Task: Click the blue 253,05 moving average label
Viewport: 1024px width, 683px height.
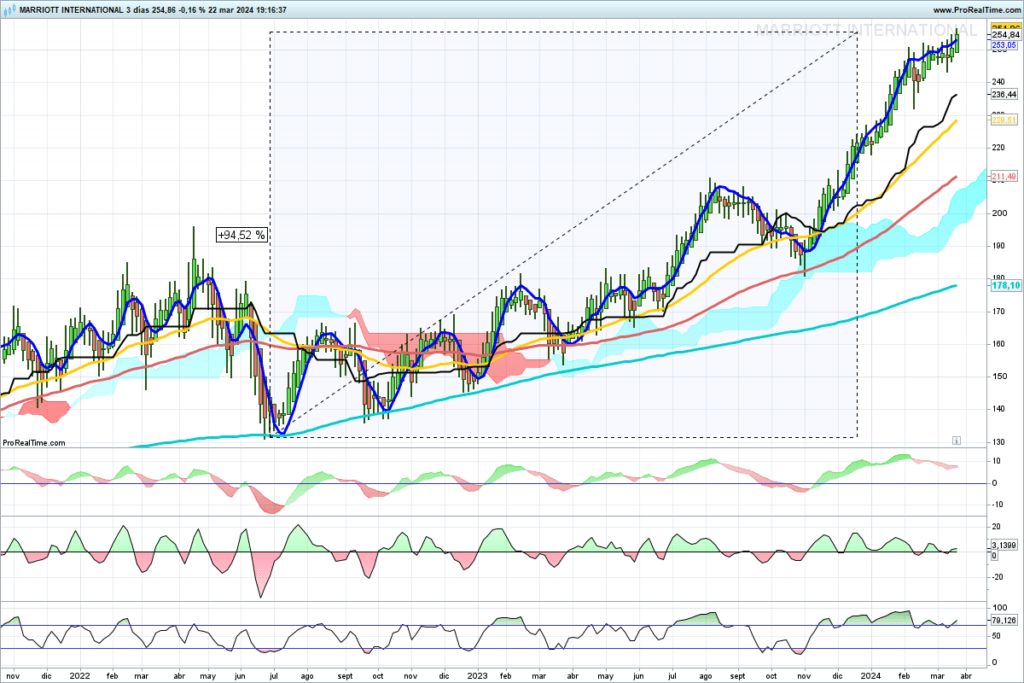Action: [x=1004, y=45]
